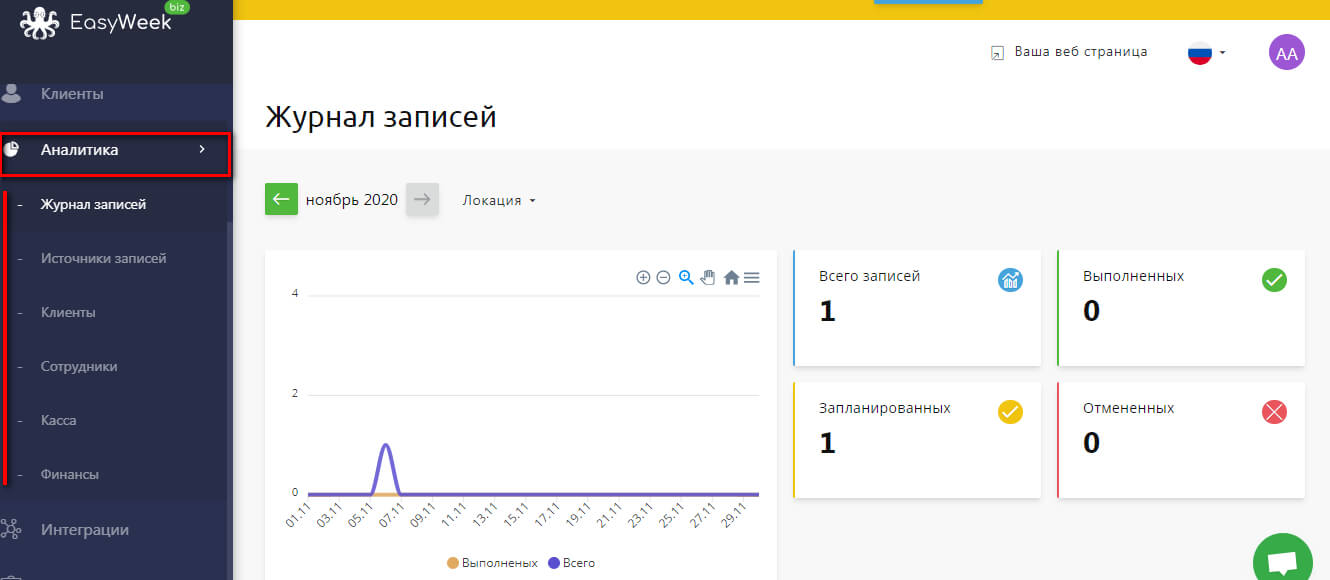Toggle the Всего series in chart legend

click(571, 563)
